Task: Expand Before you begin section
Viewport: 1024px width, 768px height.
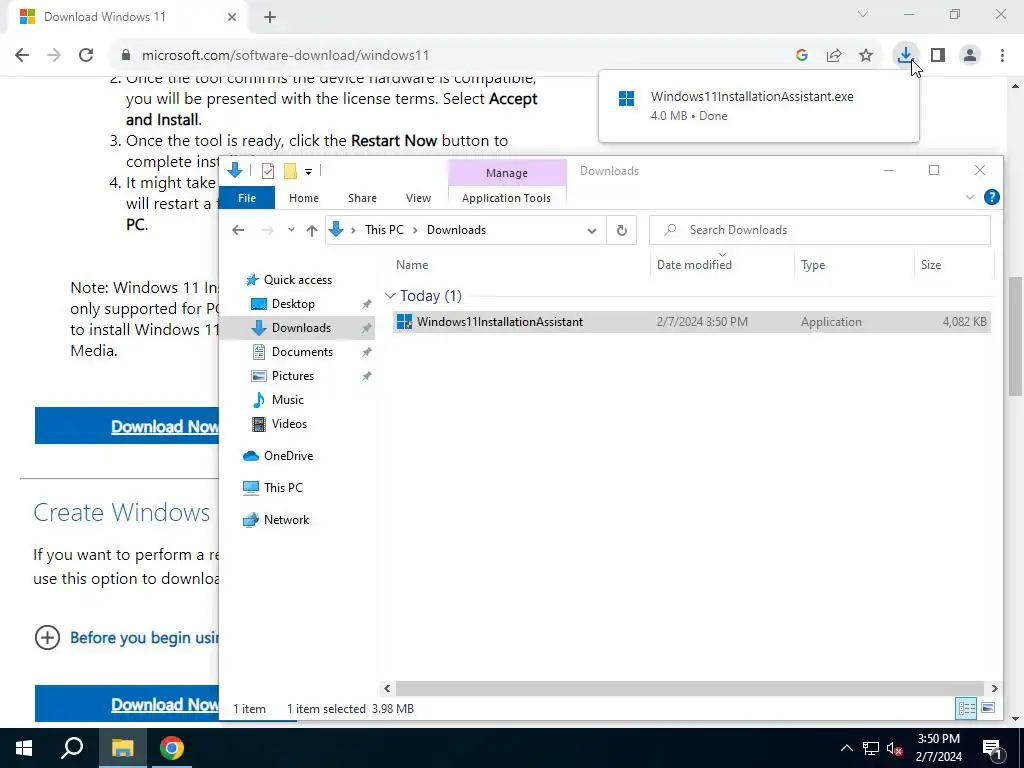Action: [47, 637]
